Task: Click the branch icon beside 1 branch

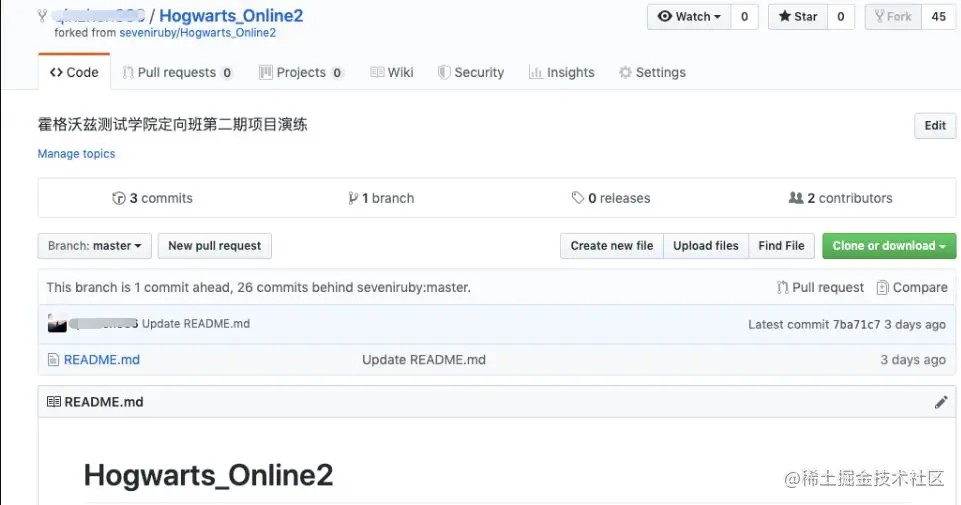Action: (353, 198)
